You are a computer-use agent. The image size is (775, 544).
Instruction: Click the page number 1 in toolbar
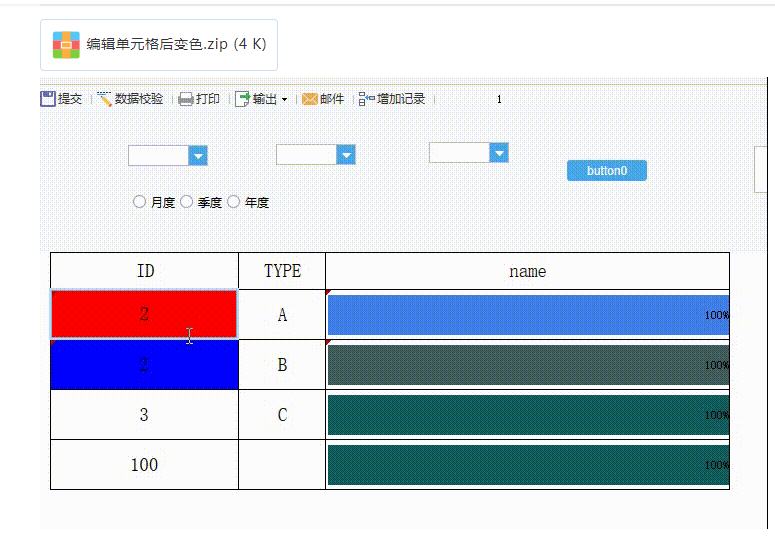(499, 99)
